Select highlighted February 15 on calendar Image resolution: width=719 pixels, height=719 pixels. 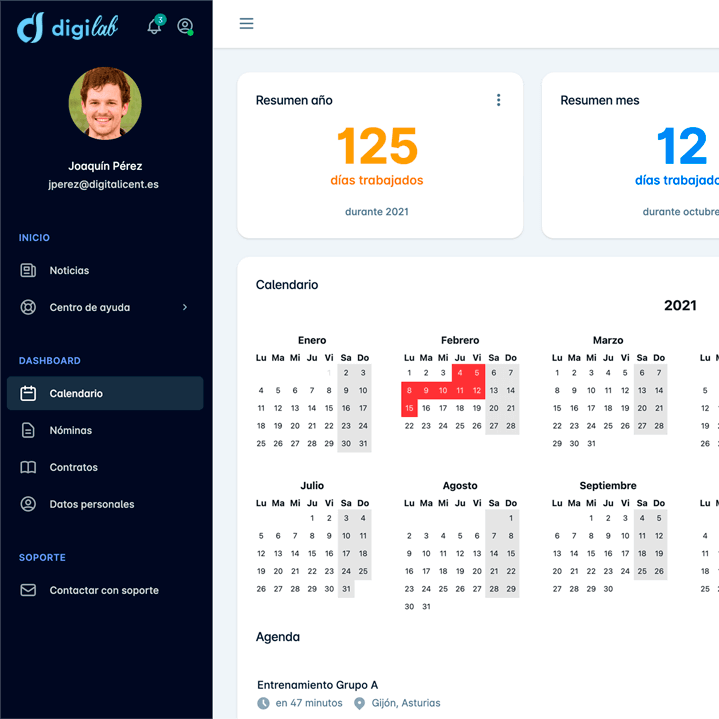[409, 408]
